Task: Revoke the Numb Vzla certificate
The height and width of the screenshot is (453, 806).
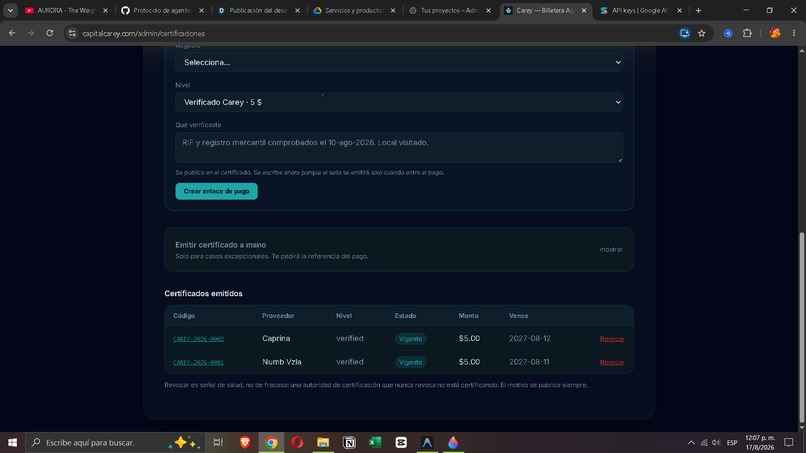Action: tap(612, 363)
